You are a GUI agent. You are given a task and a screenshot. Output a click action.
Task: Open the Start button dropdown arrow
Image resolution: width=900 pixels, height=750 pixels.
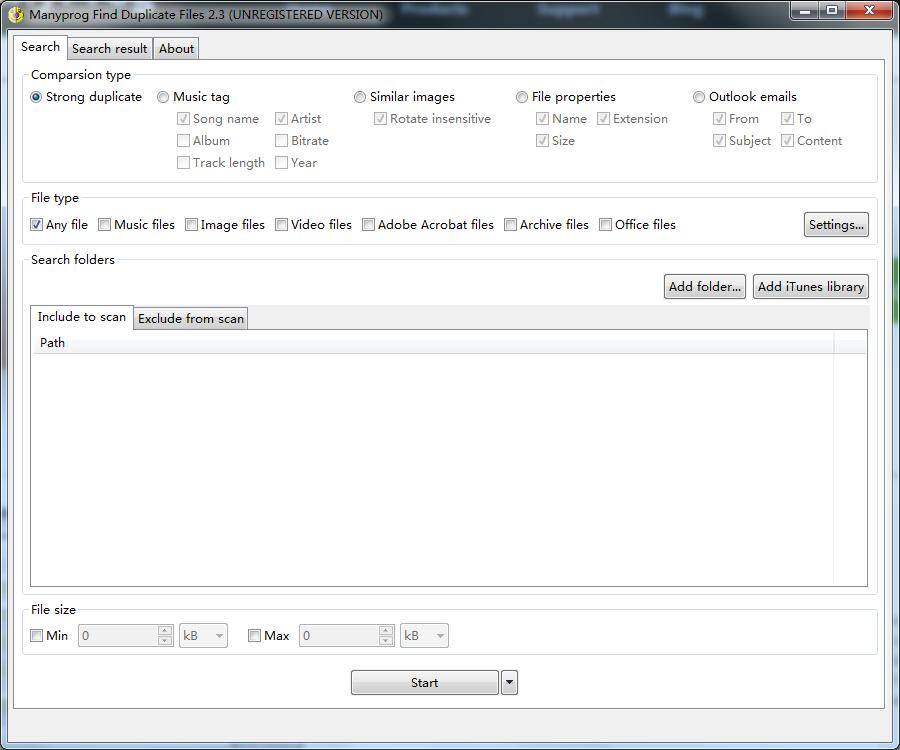(509, 682)
